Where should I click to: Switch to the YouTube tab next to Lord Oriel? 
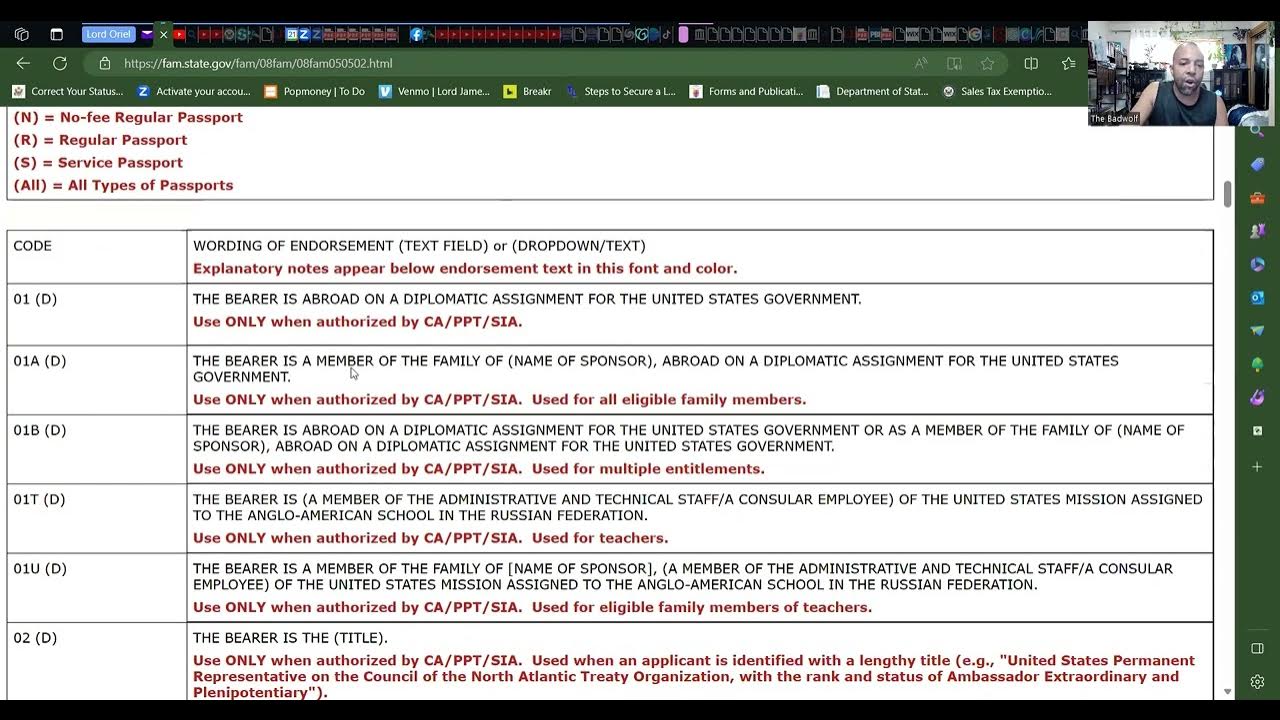pyautogui.click(x=179, y=34)
